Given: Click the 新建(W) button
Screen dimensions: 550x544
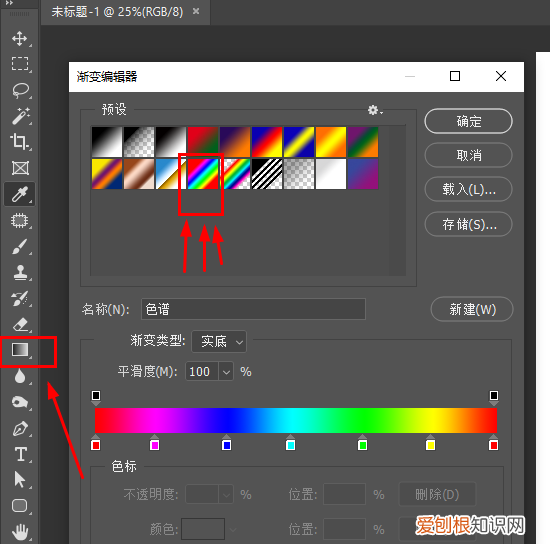Looking at the screenshot, I should click(472, 309).
